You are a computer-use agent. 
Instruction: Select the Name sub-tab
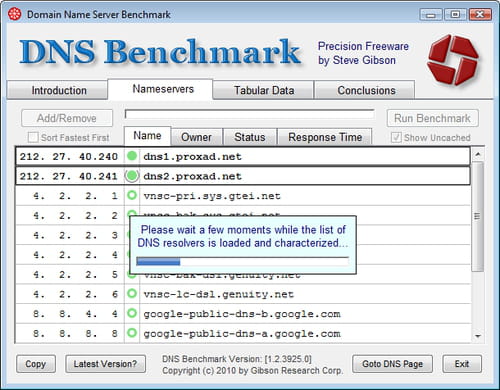147,136
